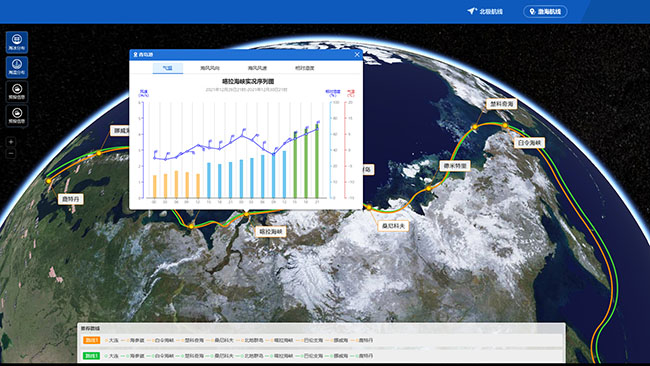Zoom out with the minus map button

pyautogui.click(x=11, y=154)
